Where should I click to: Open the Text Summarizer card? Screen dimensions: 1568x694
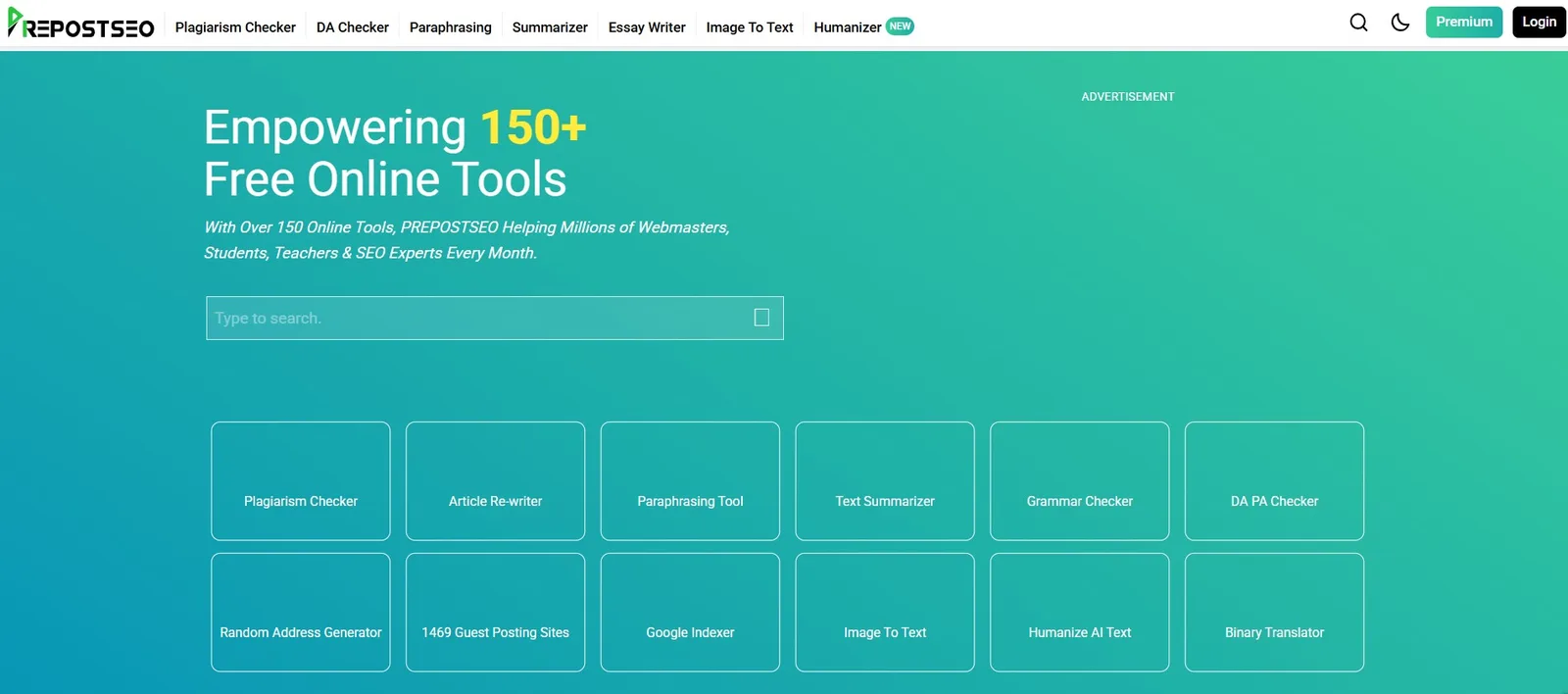click(x=885, y=481)
